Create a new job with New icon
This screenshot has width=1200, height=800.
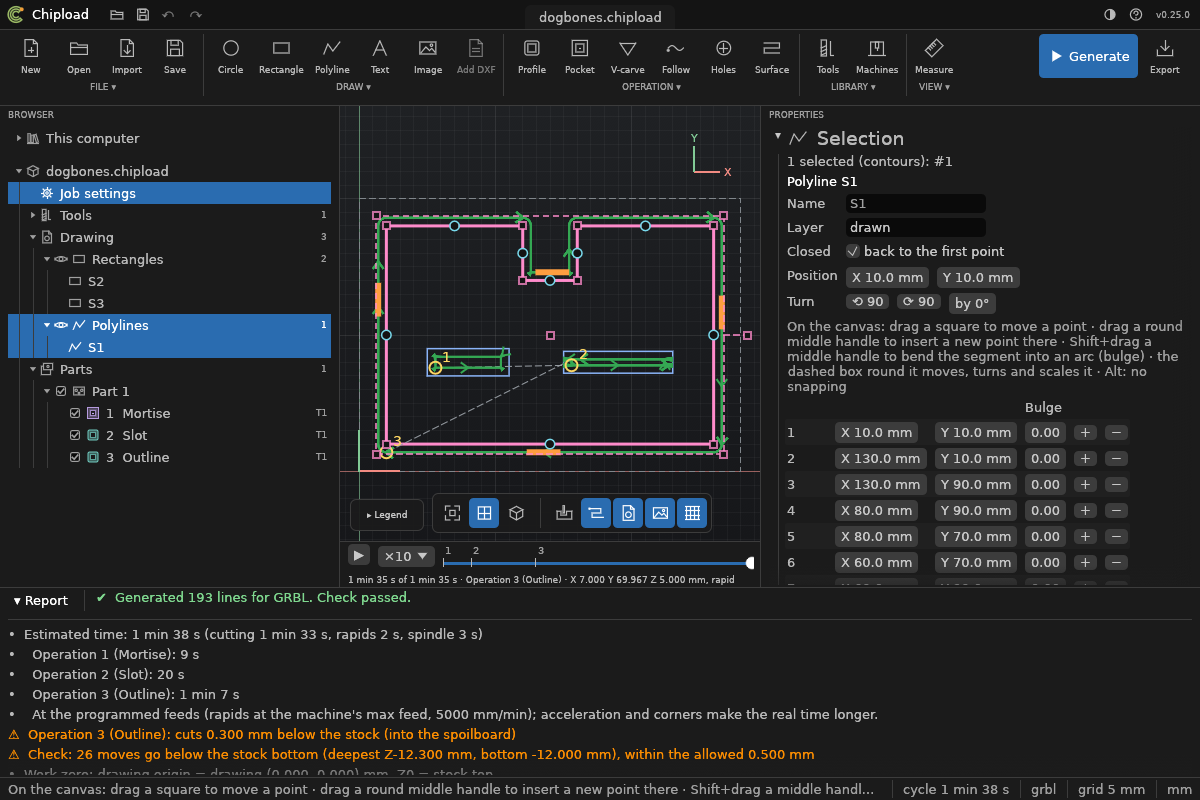pyautogui.click(x=31, y=56)
